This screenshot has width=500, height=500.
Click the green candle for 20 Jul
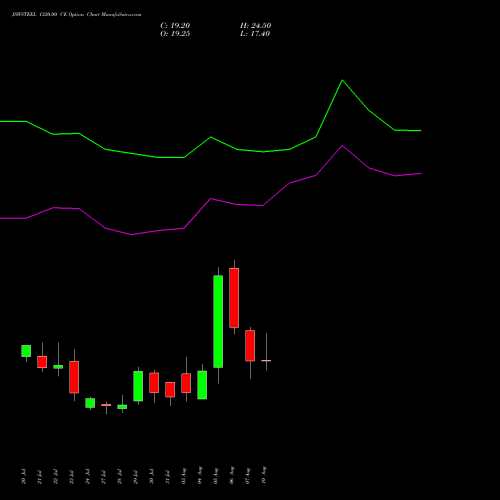pos(26,351)
